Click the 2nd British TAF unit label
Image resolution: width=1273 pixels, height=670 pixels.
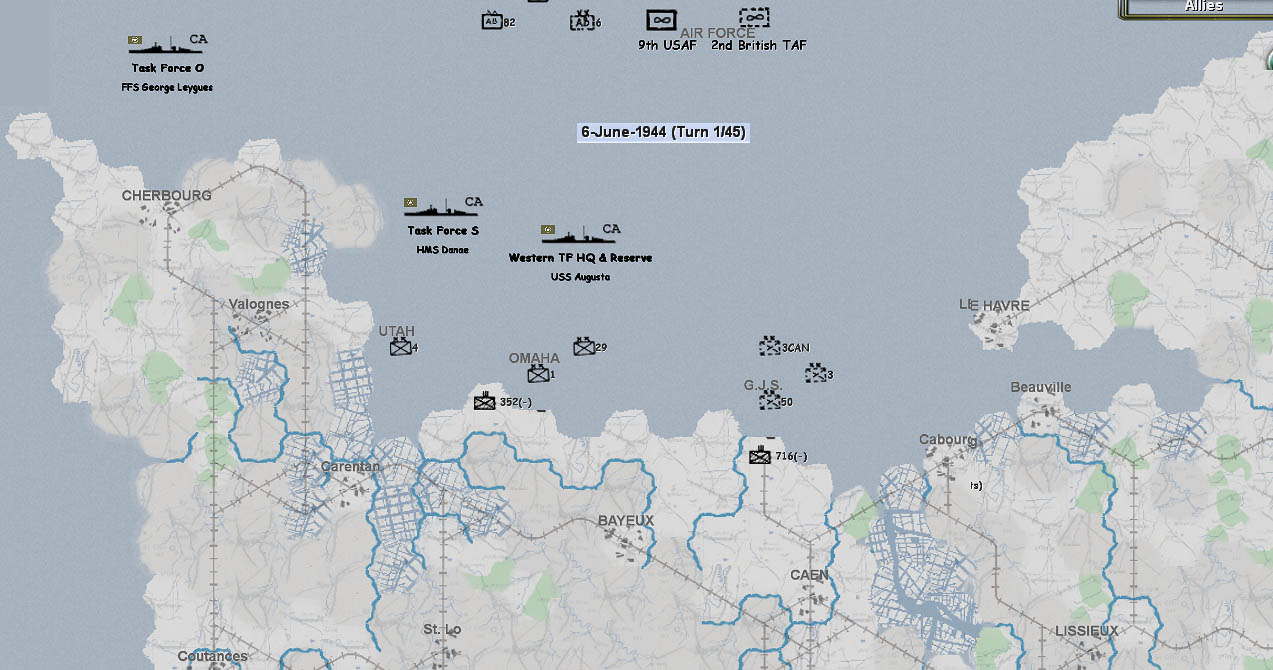(759, 45)
